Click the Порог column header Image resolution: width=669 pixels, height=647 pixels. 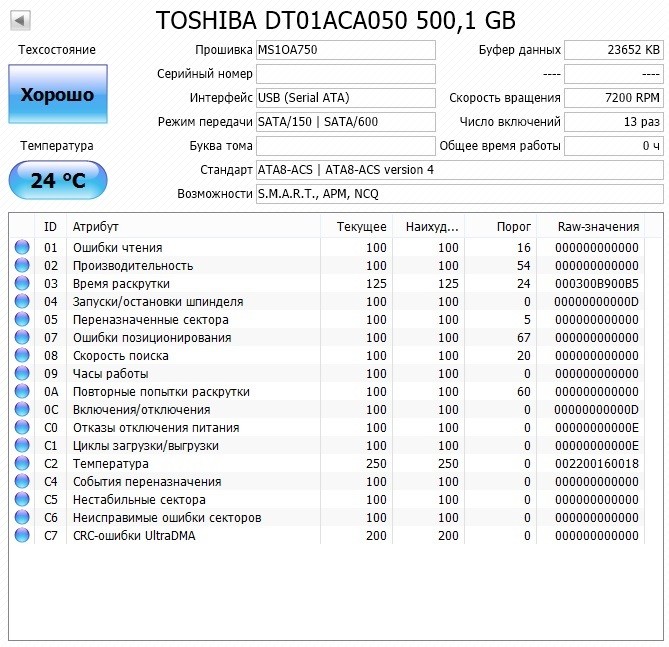point(500,227)
